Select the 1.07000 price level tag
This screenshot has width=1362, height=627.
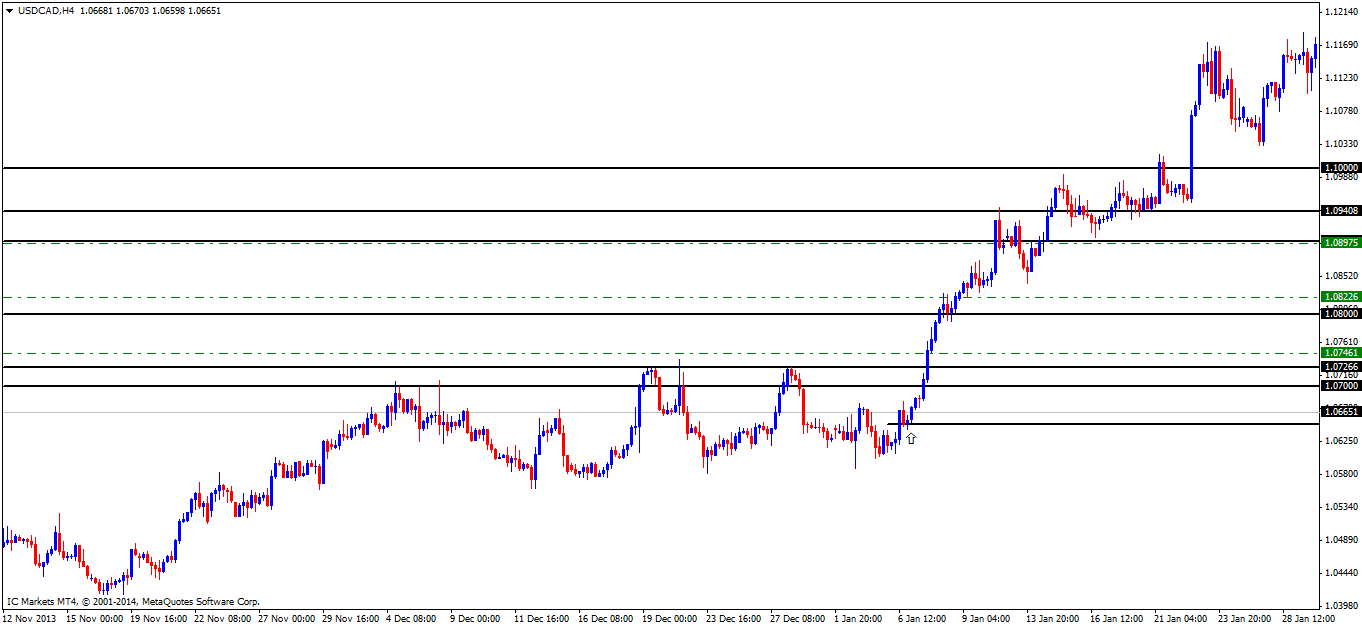[x=1341, y=386]
